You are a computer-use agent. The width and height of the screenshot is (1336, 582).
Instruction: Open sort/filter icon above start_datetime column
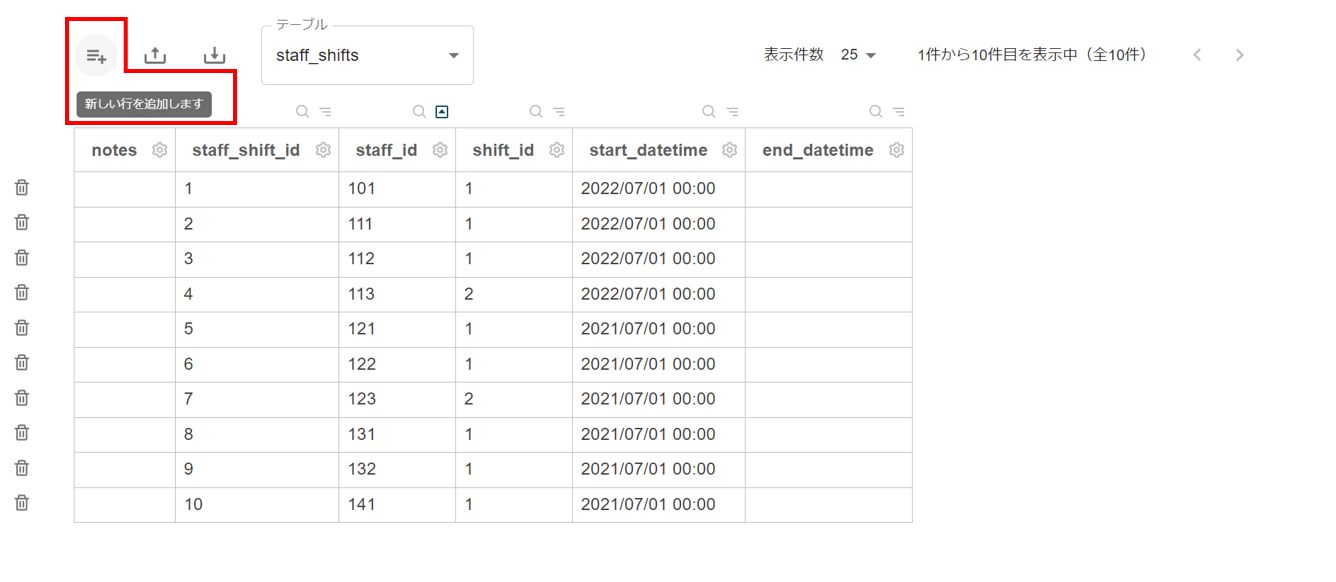pyautogui.click(x=732, y=112)
